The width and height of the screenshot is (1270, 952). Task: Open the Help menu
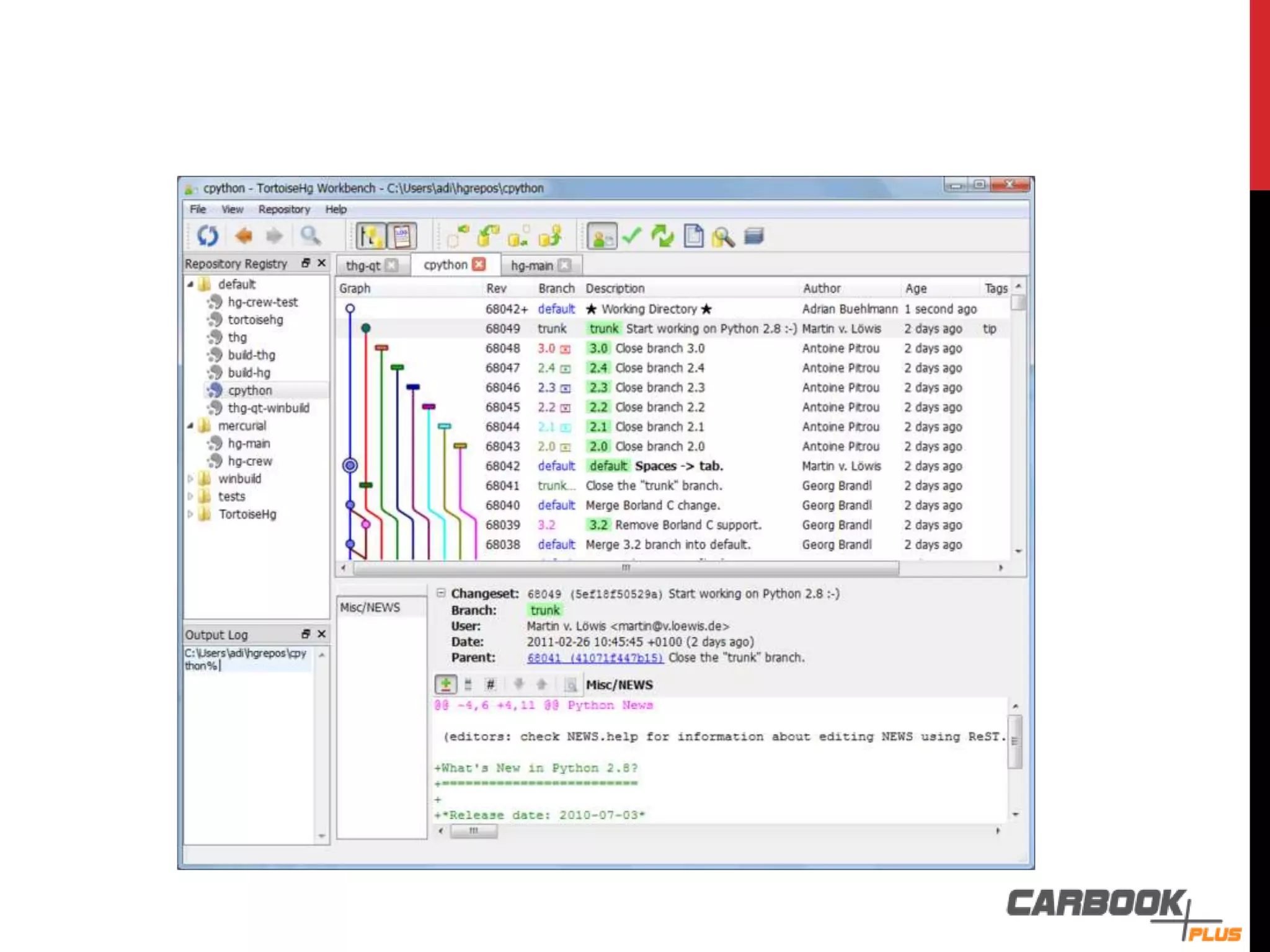click(335, 209)
